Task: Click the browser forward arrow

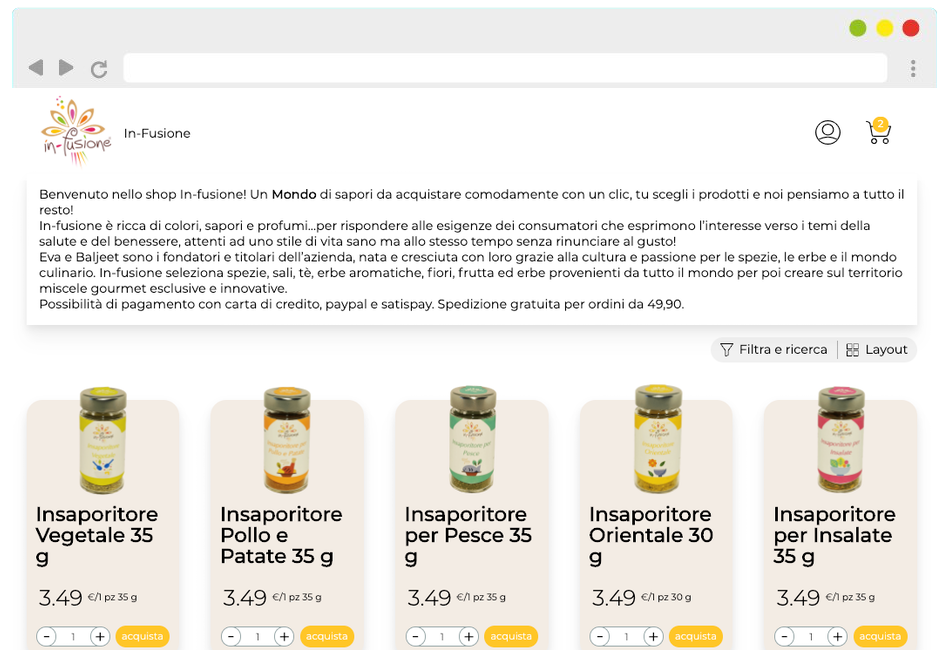Action: click(x=66, y=67)
